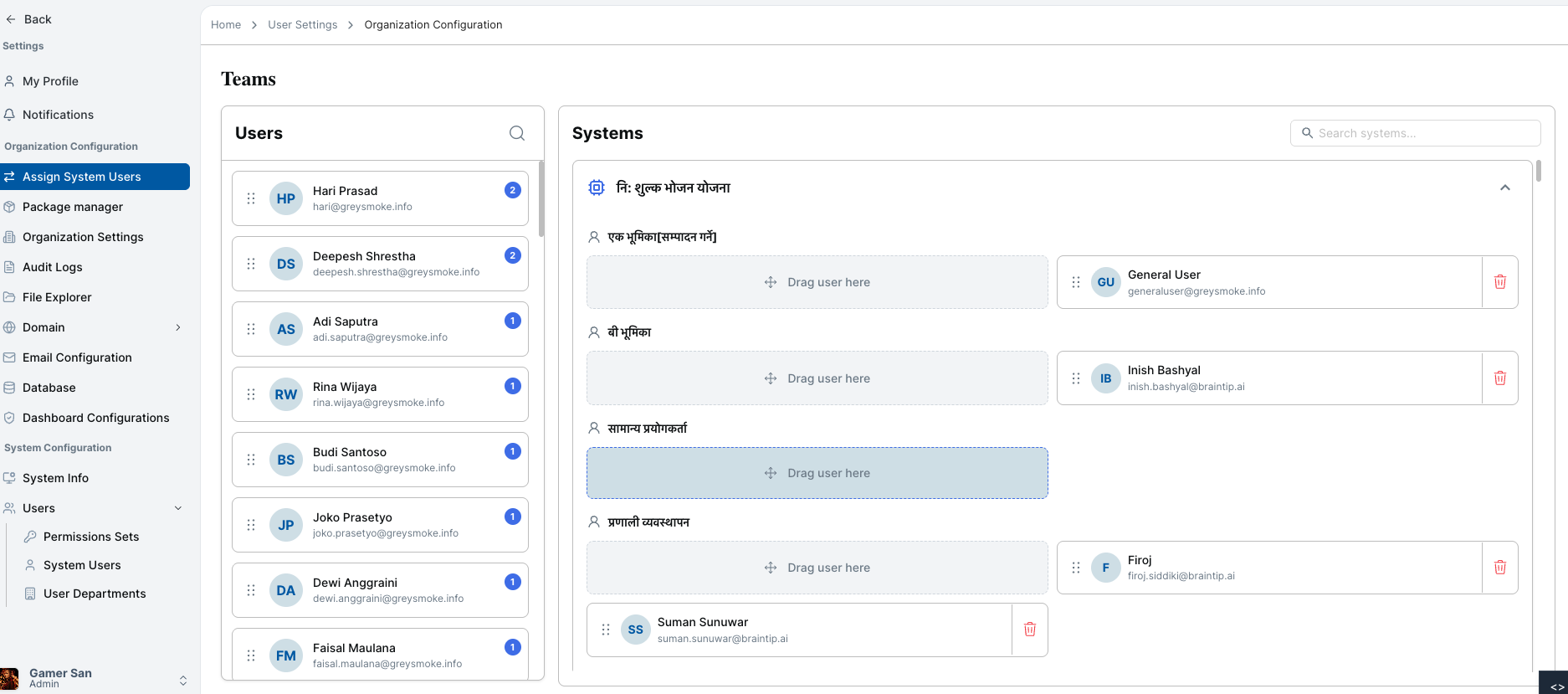Click the File Explorer folder icon
Viewport: 1568px width, 694px height.
[x=9, y=297]
